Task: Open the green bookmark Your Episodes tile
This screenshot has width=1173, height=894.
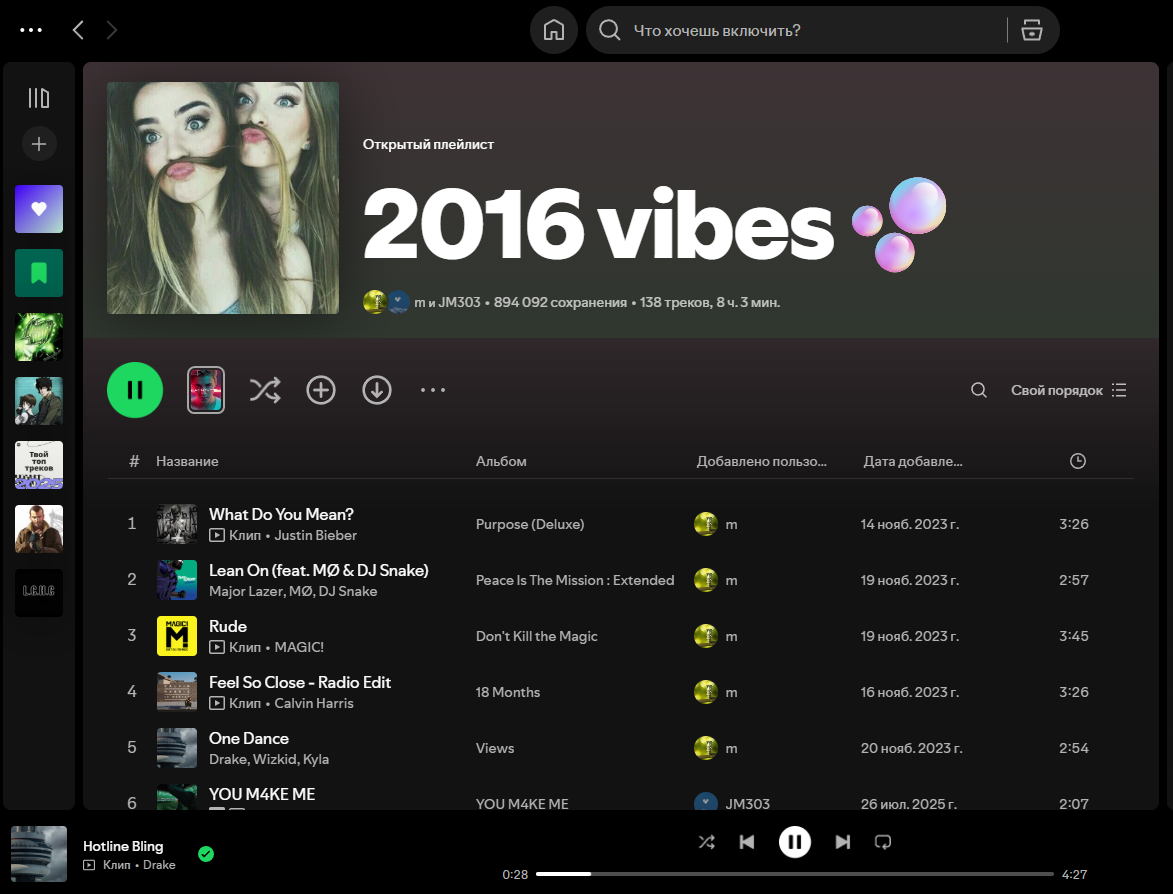Action: [x=39, y=273]
